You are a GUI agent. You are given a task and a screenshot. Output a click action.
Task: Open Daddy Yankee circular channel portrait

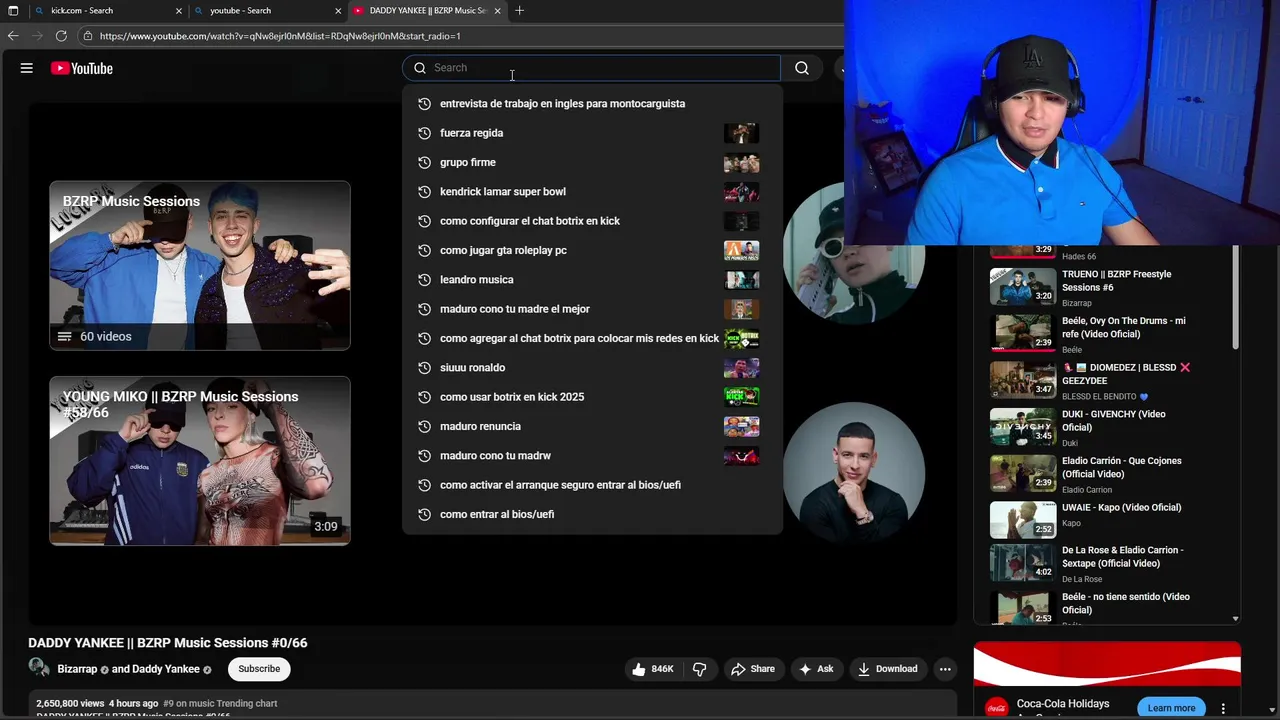[x=853, y=472]
